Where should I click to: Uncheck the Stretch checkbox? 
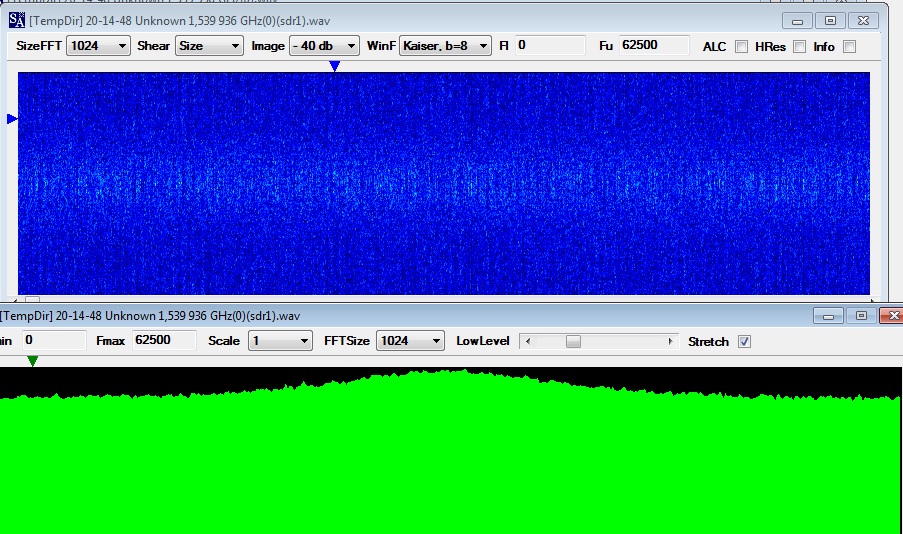click(744, 342)
